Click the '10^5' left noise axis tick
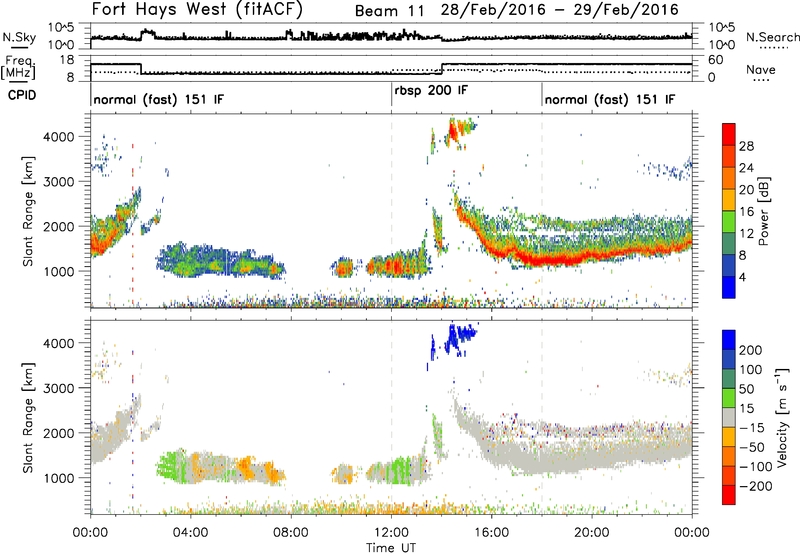 pyautogui.click(x=61, y=27)
